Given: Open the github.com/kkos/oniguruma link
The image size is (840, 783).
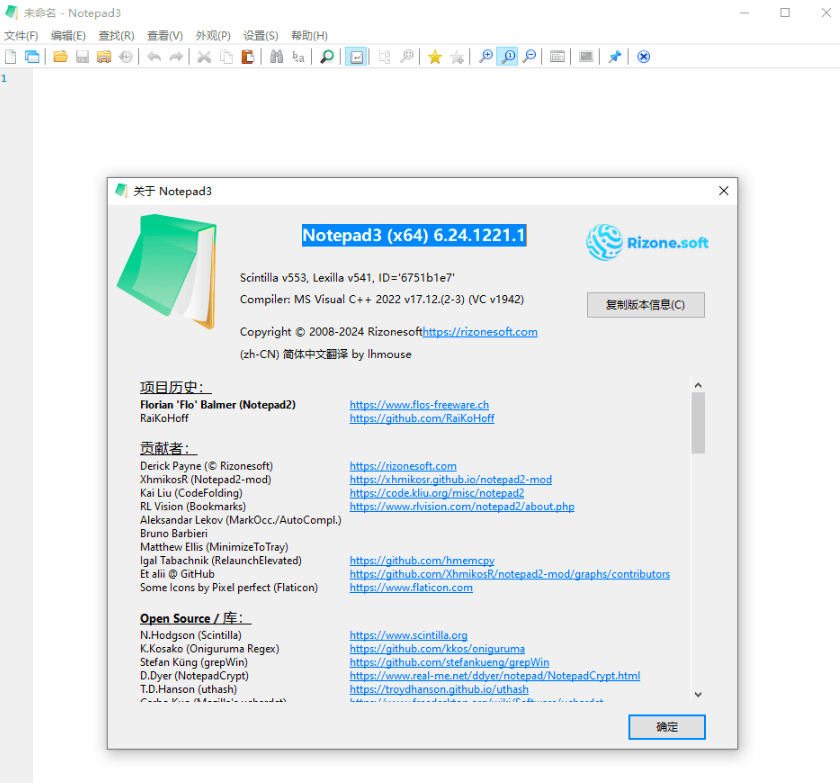Looking at the screenshot, I should point(437,649).
